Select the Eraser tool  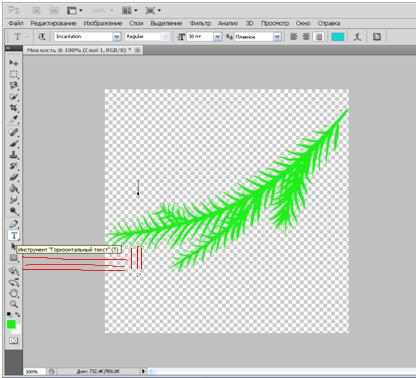14,177
